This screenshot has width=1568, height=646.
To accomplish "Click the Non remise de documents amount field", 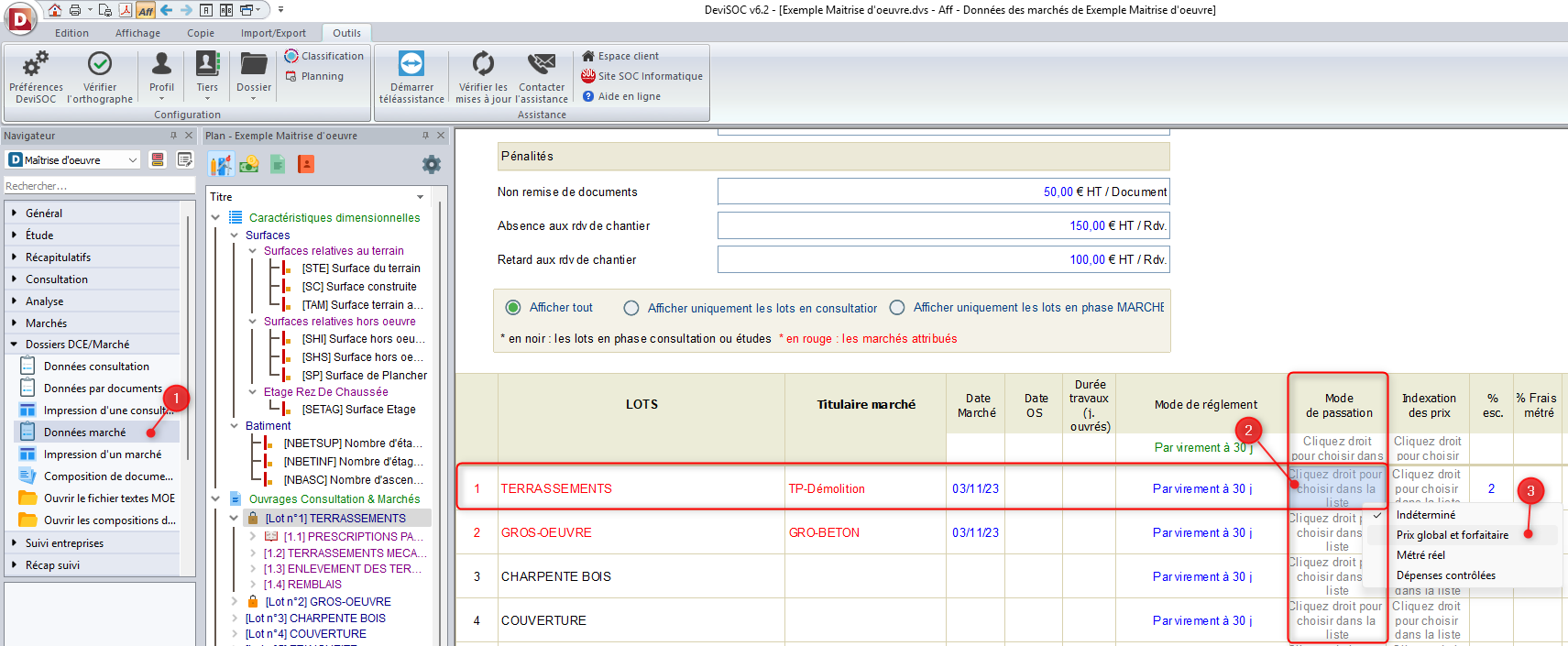I will 943,192.
